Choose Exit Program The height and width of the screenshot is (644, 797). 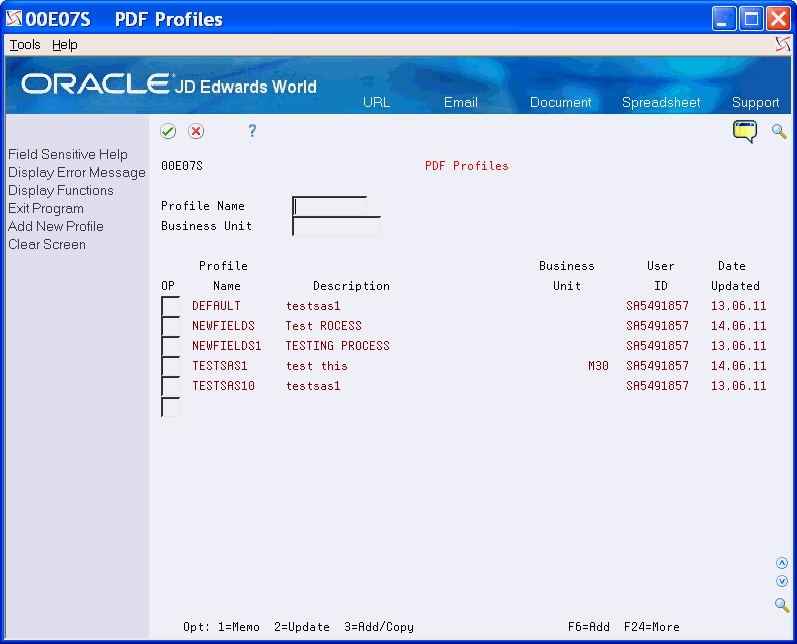click(x=46, y=208)
